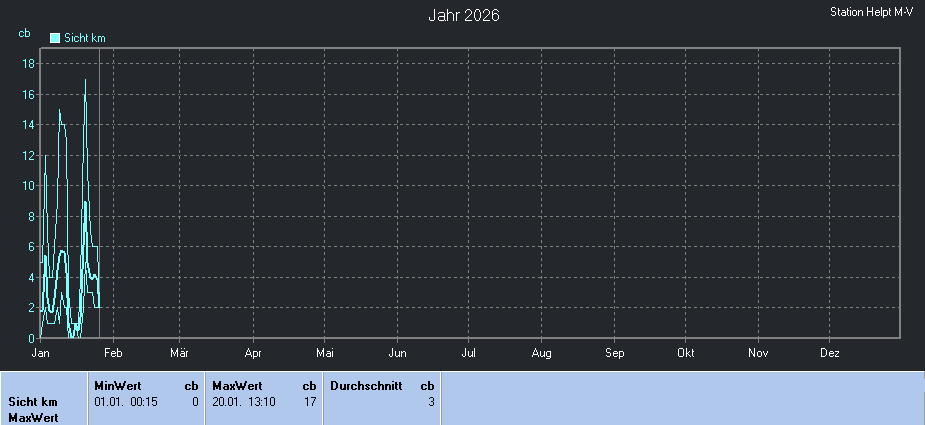Click the gray vertical cursor line in chart
The height and width of the screenshot is (425, 925).
point(99,200)
